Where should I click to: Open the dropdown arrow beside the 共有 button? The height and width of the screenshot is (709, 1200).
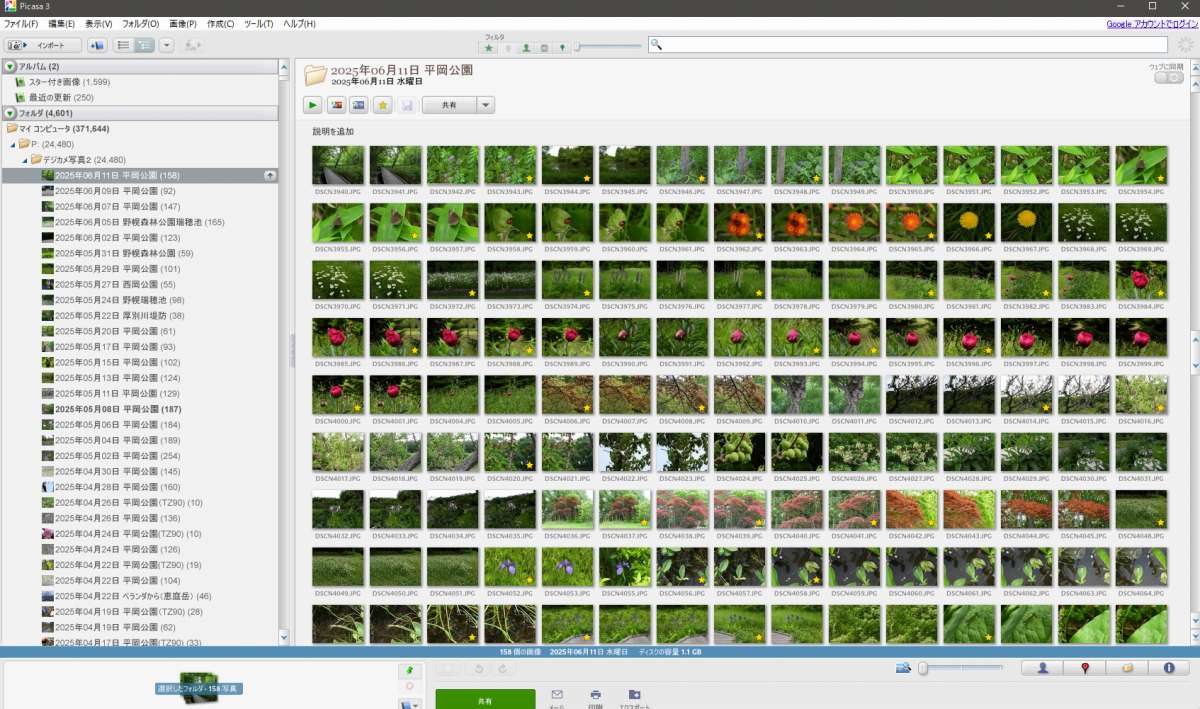click(x=485, y=105)
